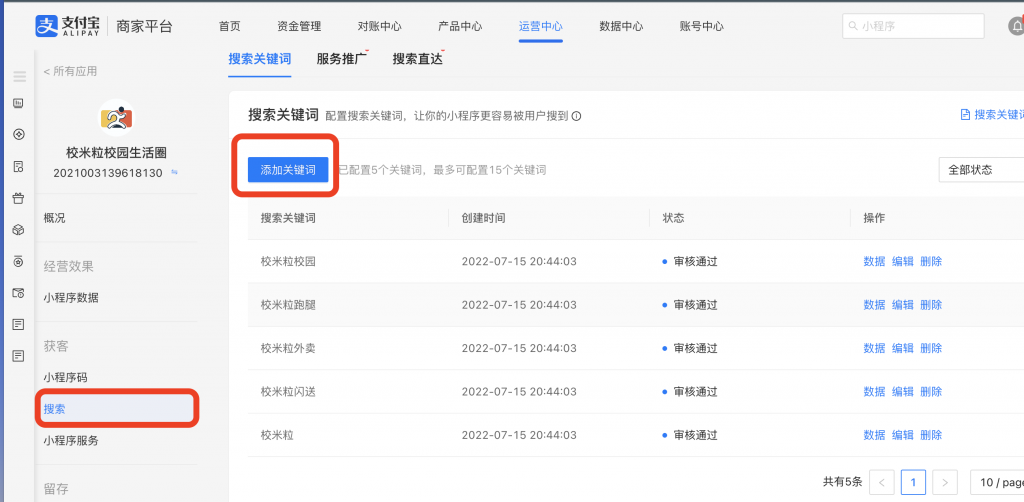
Task: Select 小程序数据 in the sidebar
Action: point(71,298)
